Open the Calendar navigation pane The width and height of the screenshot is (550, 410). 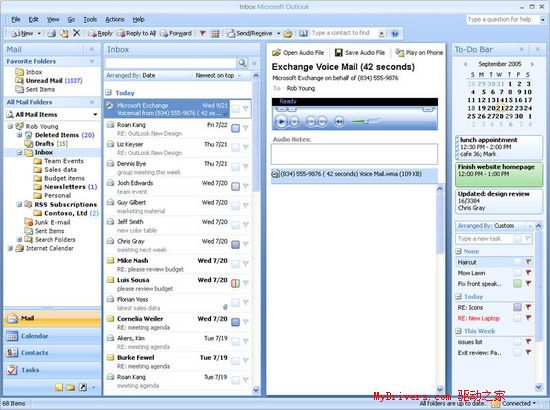coord(53,336)
